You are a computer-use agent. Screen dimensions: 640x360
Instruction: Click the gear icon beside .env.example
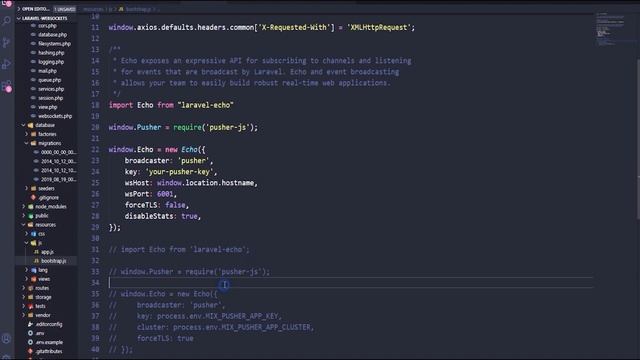click(31, 342)
